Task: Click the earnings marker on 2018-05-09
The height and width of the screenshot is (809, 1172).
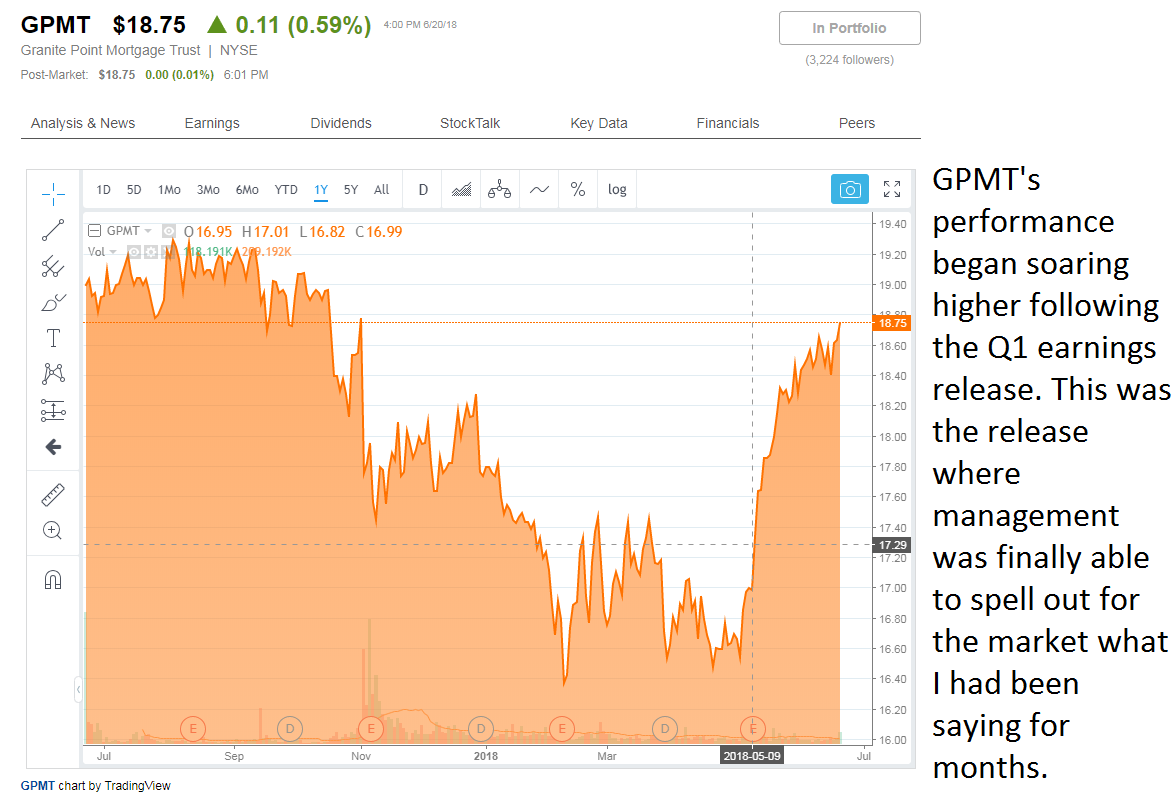Action: click(x=752, y=728)
